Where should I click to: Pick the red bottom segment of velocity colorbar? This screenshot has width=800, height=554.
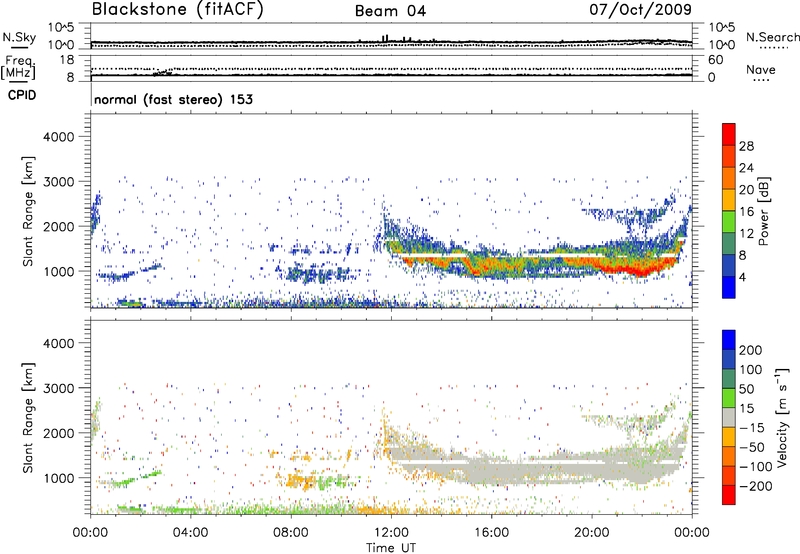[x=729, y=495]
